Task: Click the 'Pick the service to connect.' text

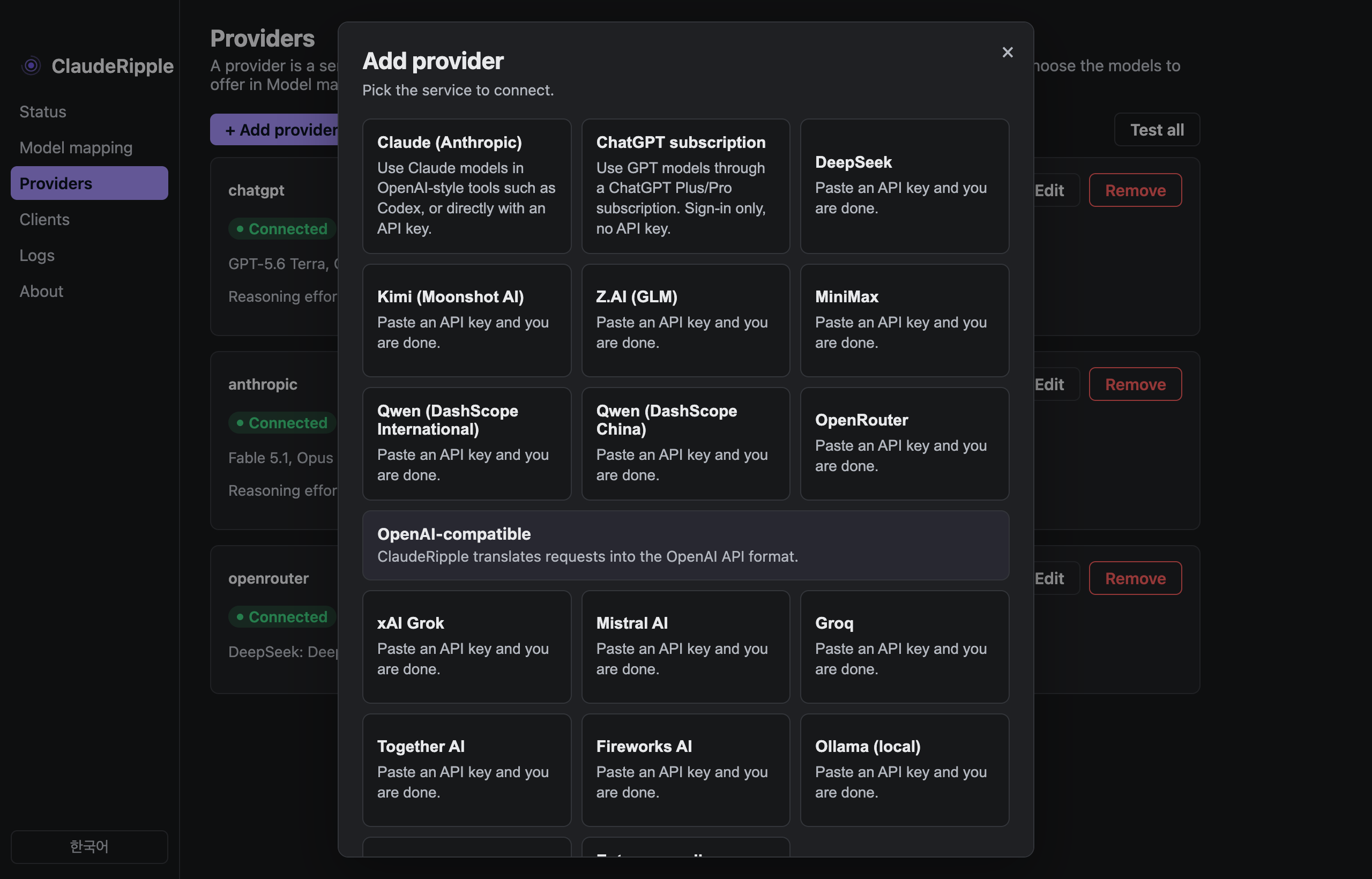Action: pyautogui.click(x=458, y=90)
